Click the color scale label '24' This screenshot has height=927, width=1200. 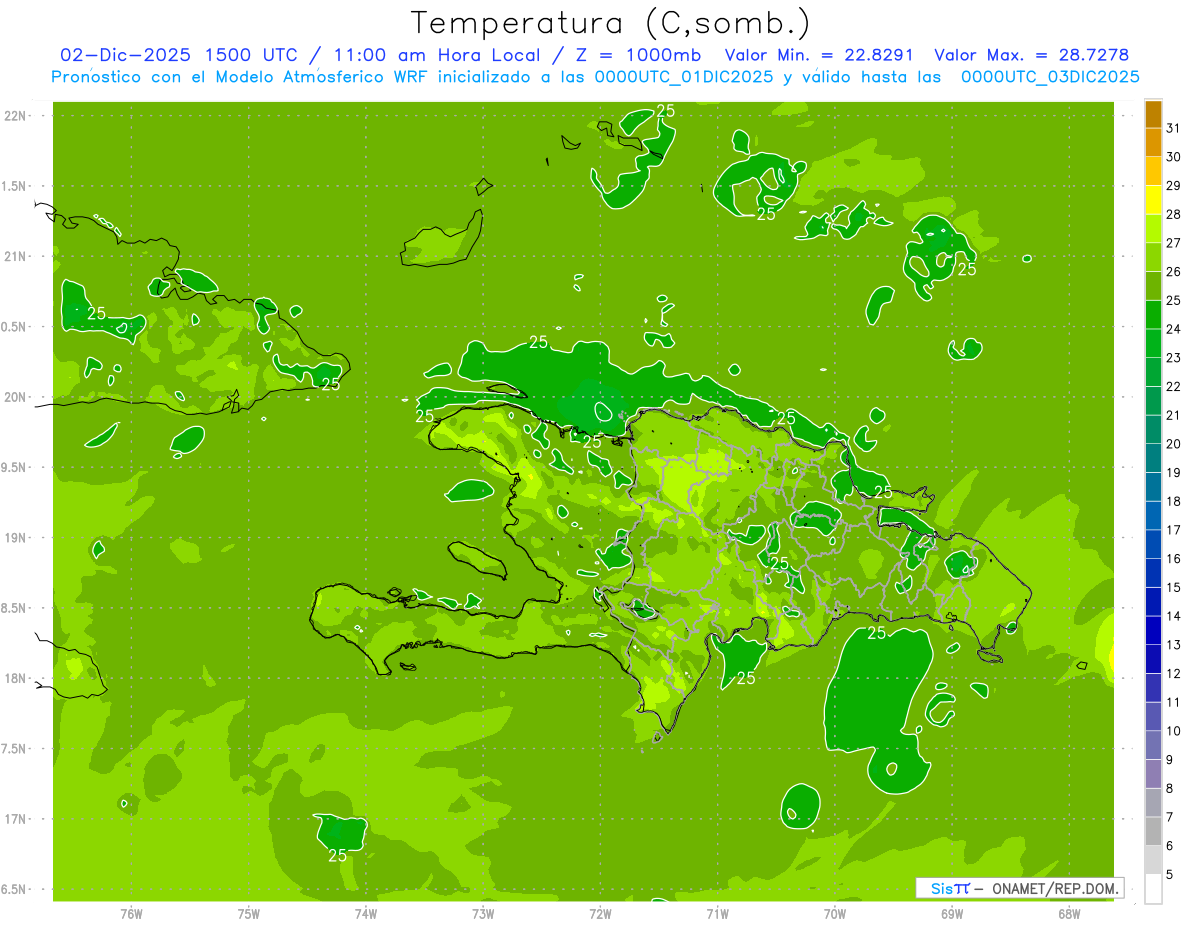tap(1174, 329)
